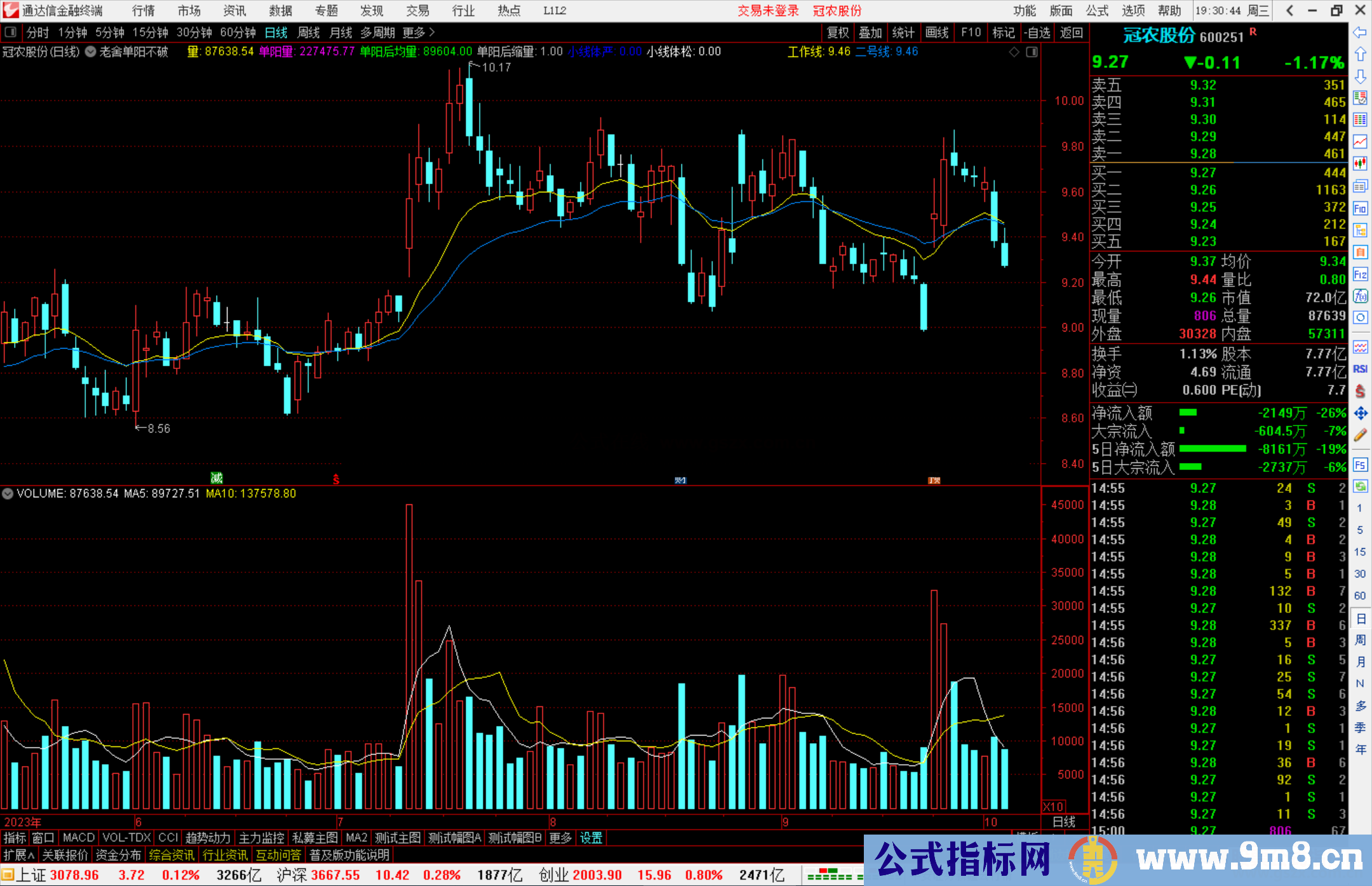Select the pencil drawing tool icon
The width and height of the screenshot is (1372, 886).
click(x=1360, y=436)
